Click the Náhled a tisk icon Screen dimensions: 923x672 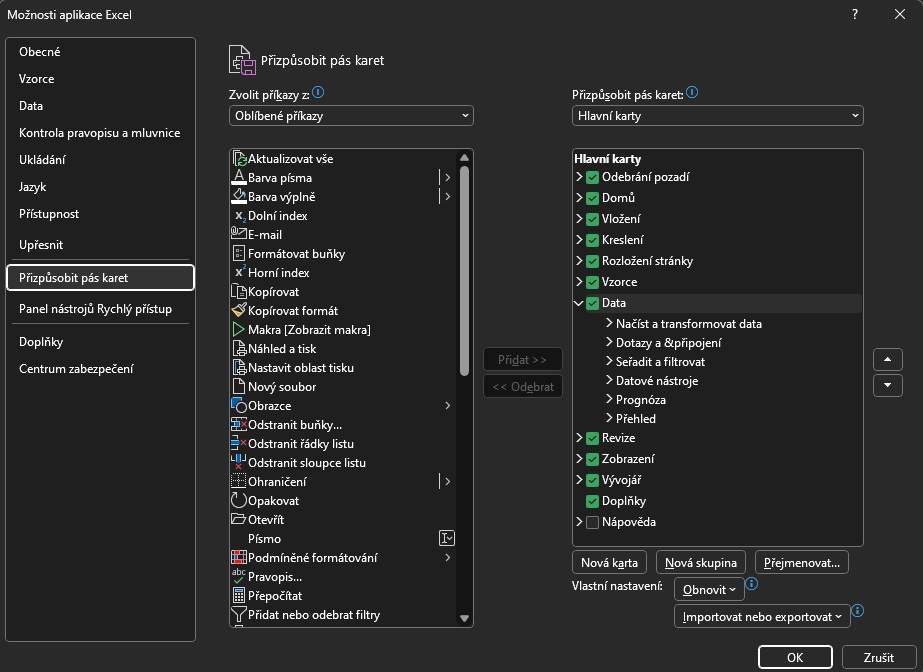[x=239, y=348]
